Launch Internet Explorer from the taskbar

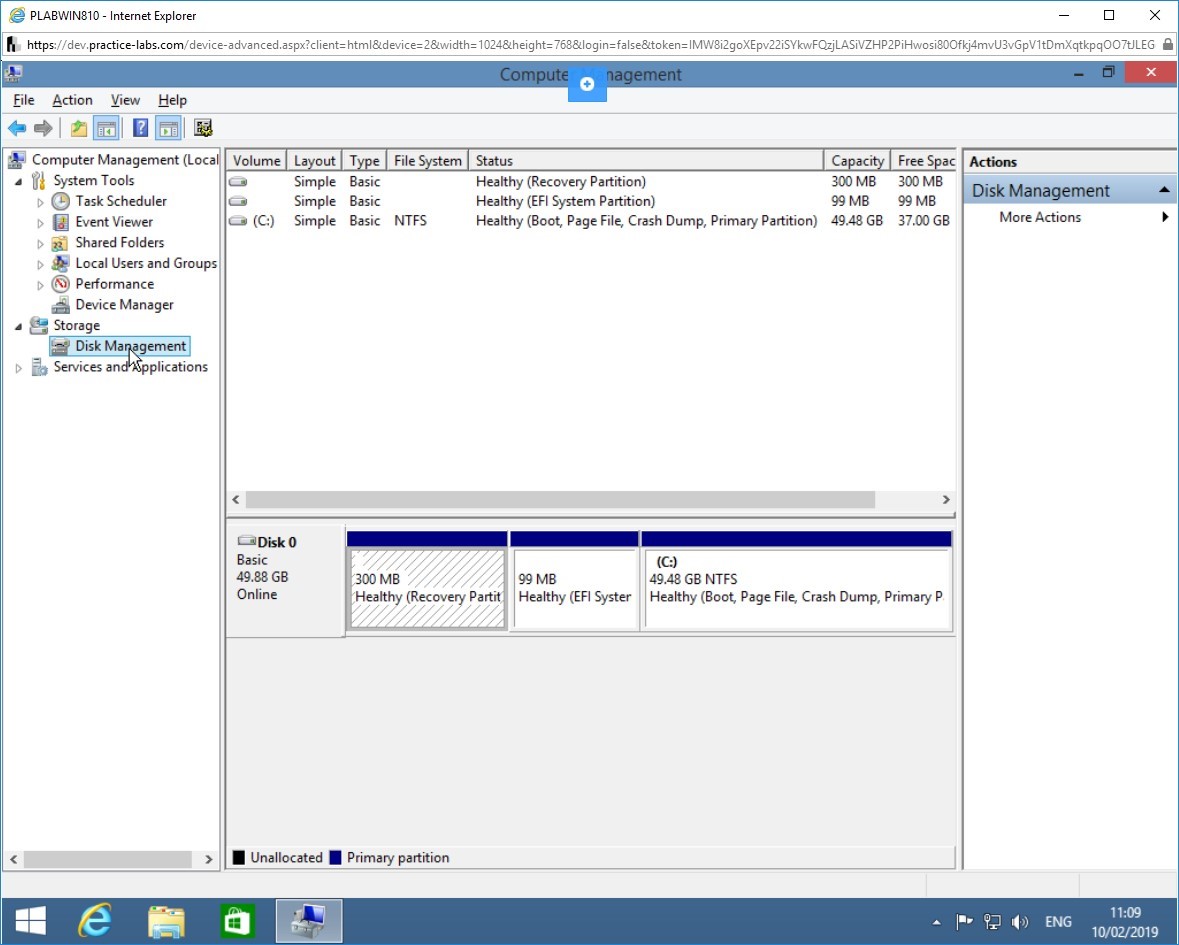pyautogui.click(x=95, y=921)
